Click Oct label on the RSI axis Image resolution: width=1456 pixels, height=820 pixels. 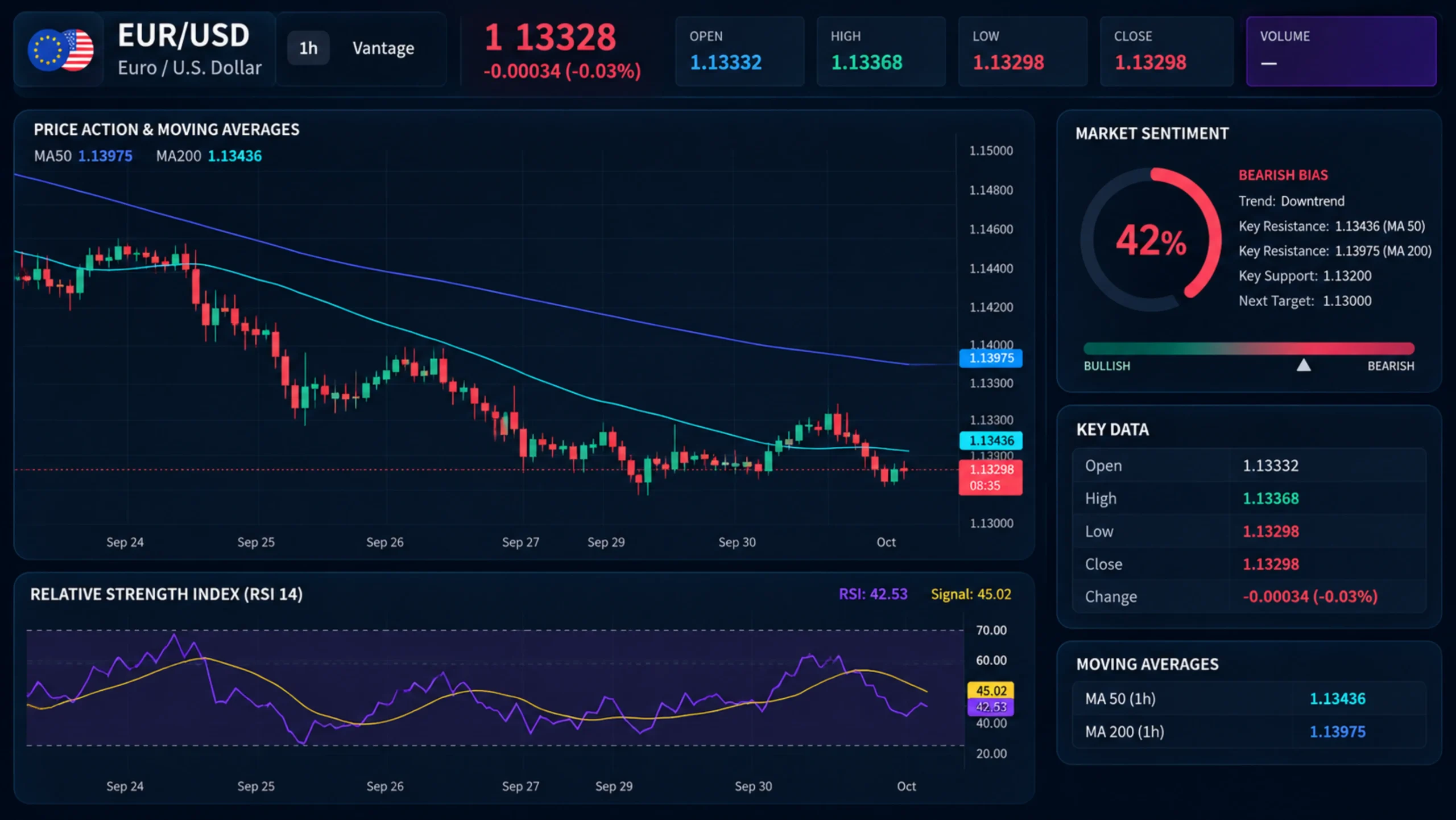pos(906,786)
